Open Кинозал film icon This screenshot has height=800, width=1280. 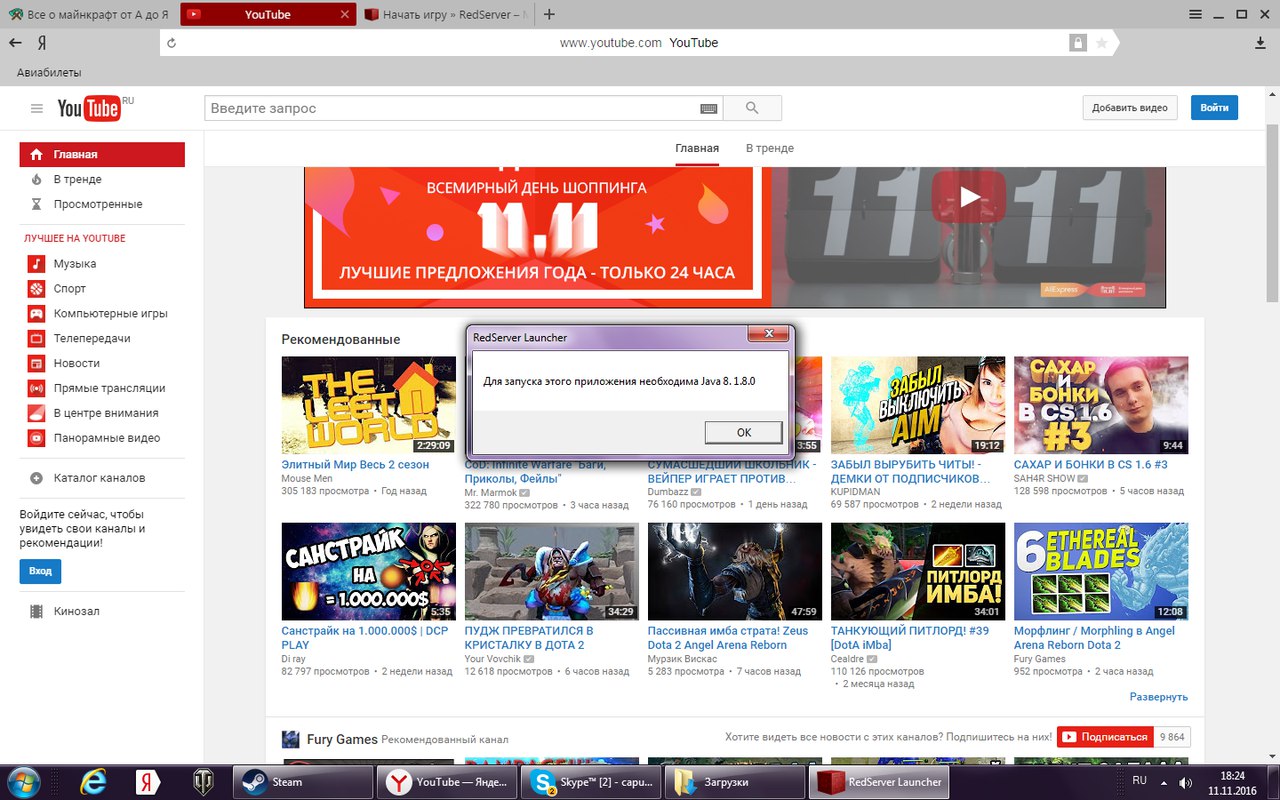(x=36, y=611)
